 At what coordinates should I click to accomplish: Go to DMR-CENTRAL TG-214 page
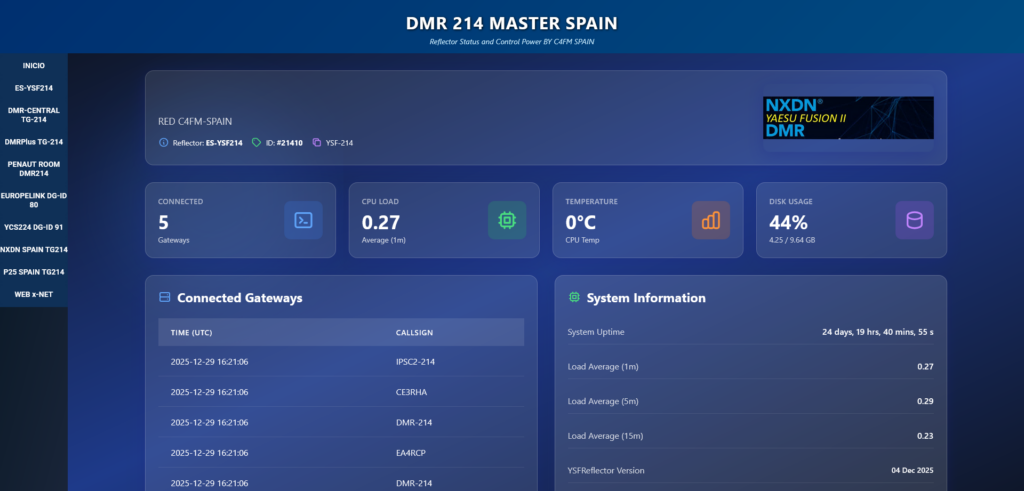34,115
